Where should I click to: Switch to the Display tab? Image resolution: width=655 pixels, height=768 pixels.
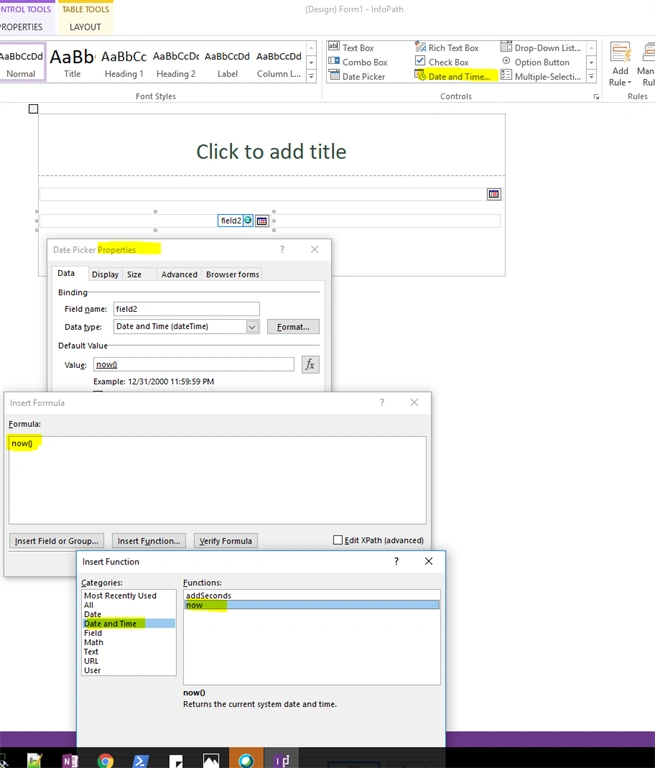click(105, 274)
